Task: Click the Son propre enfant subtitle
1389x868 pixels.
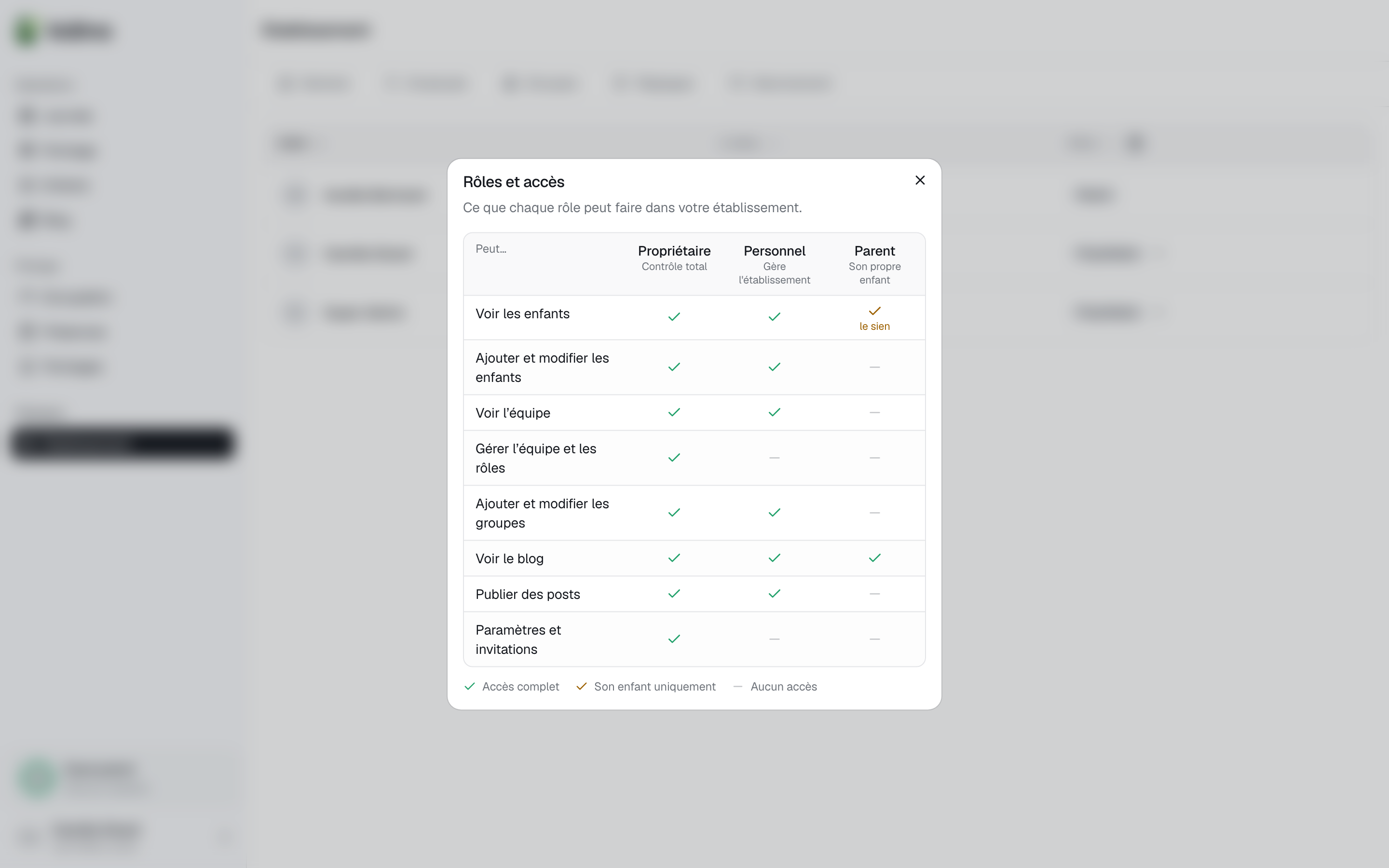Action: point(874,273)
